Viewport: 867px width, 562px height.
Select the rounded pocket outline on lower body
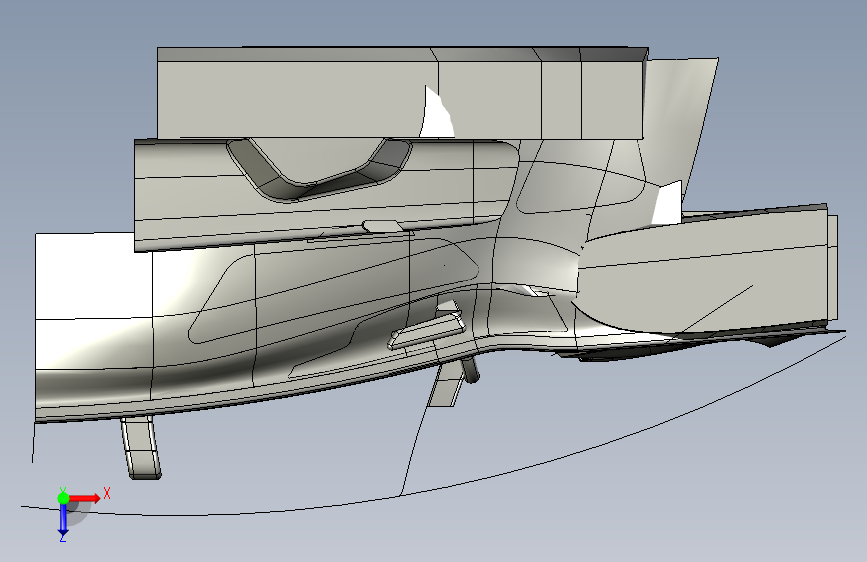point(334,291)
